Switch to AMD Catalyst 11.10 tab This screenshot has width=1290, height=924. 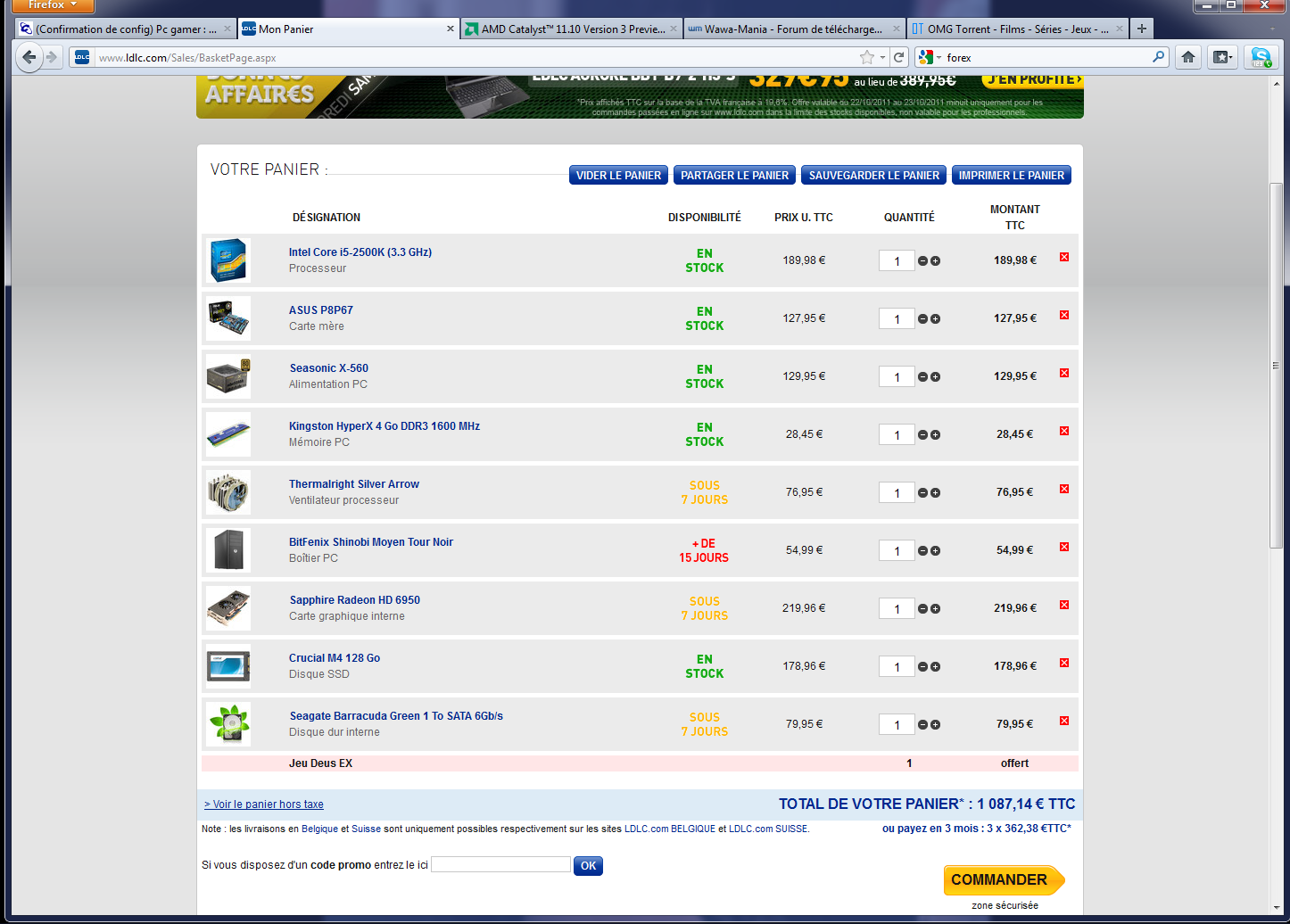571,29
